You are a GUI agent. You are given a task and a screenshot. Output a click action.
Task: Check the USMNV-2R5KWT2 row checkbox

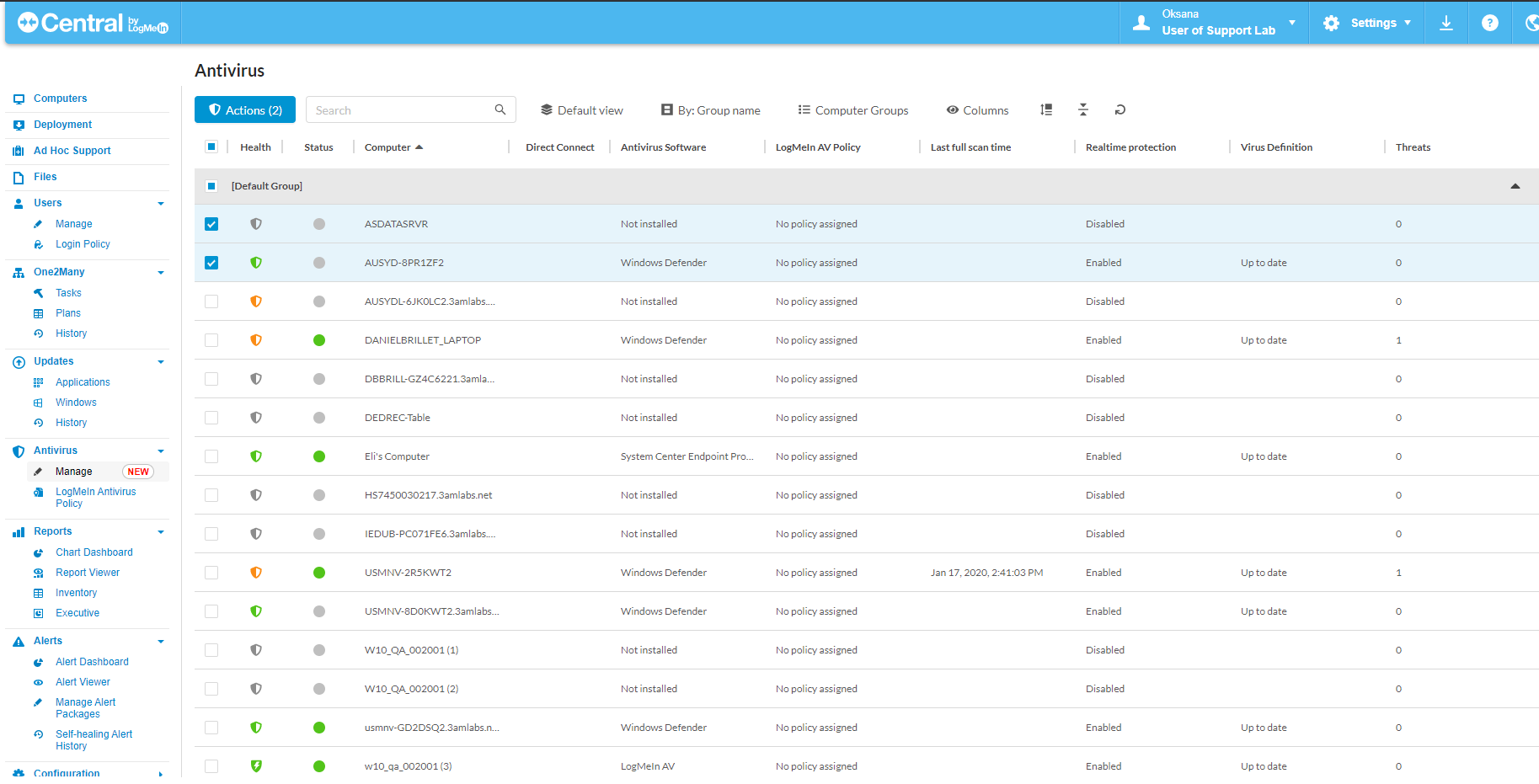[x=211, y=573]
